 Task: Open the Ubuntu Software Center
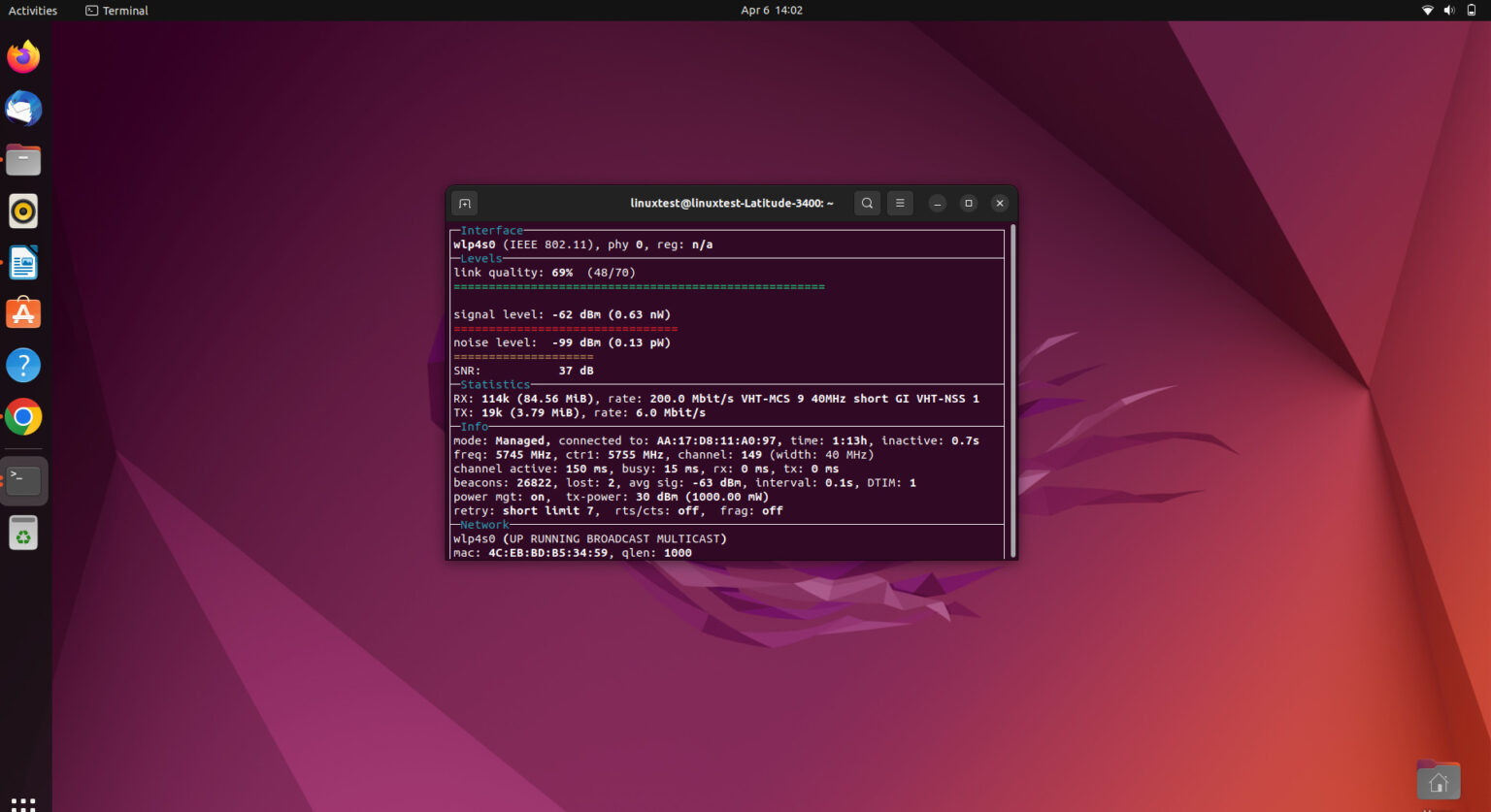23,312
